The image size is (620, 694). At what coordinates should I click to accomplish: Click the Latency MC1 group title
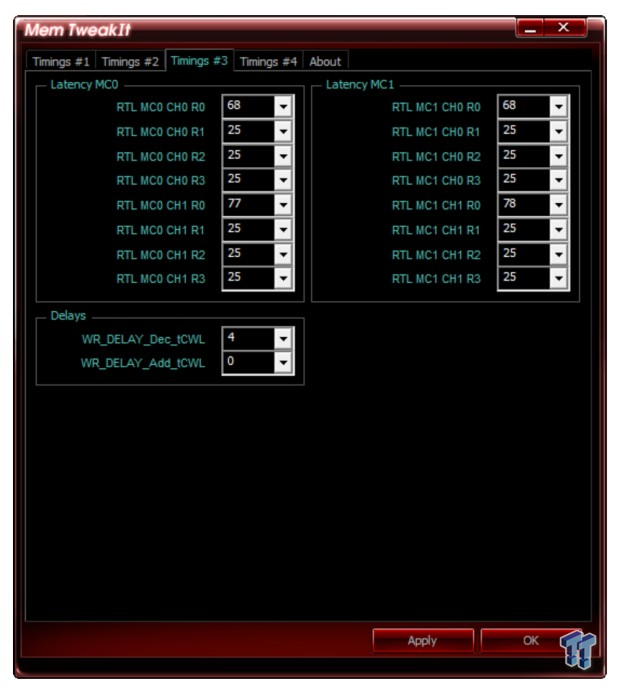pos(360,85)
